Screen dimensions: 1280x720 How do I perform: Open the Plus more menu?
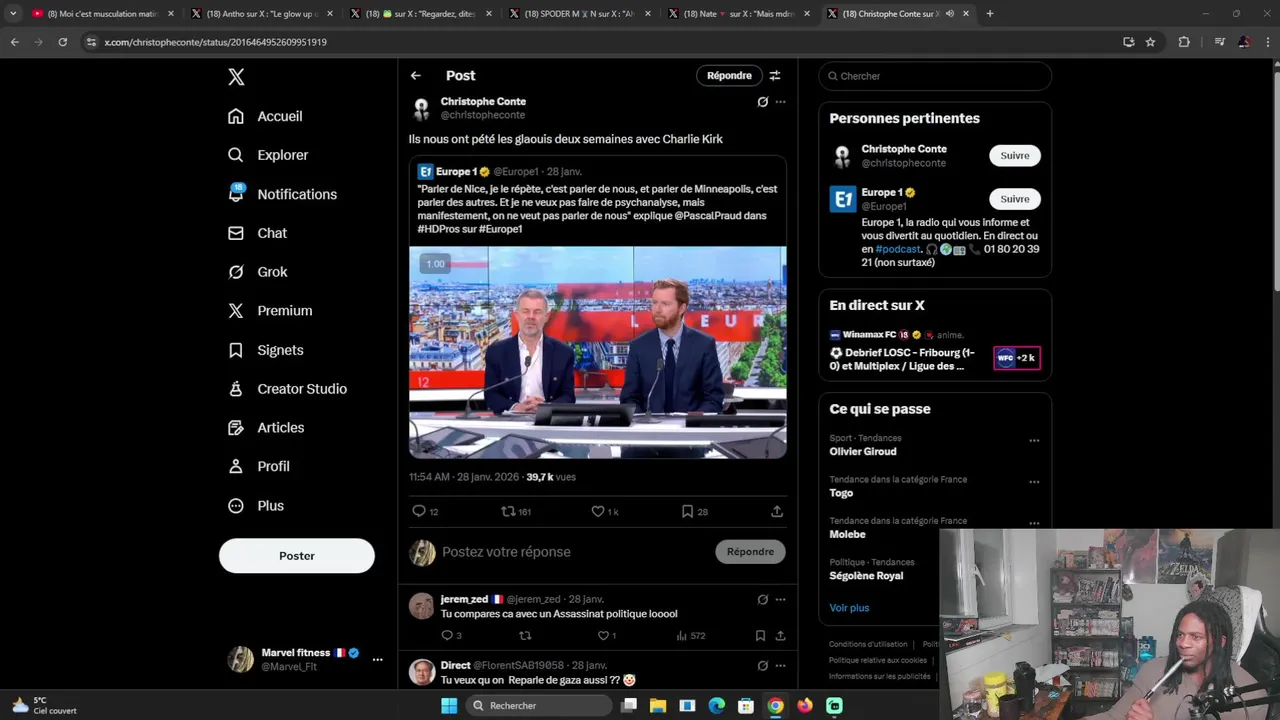(x=256, y=506)
